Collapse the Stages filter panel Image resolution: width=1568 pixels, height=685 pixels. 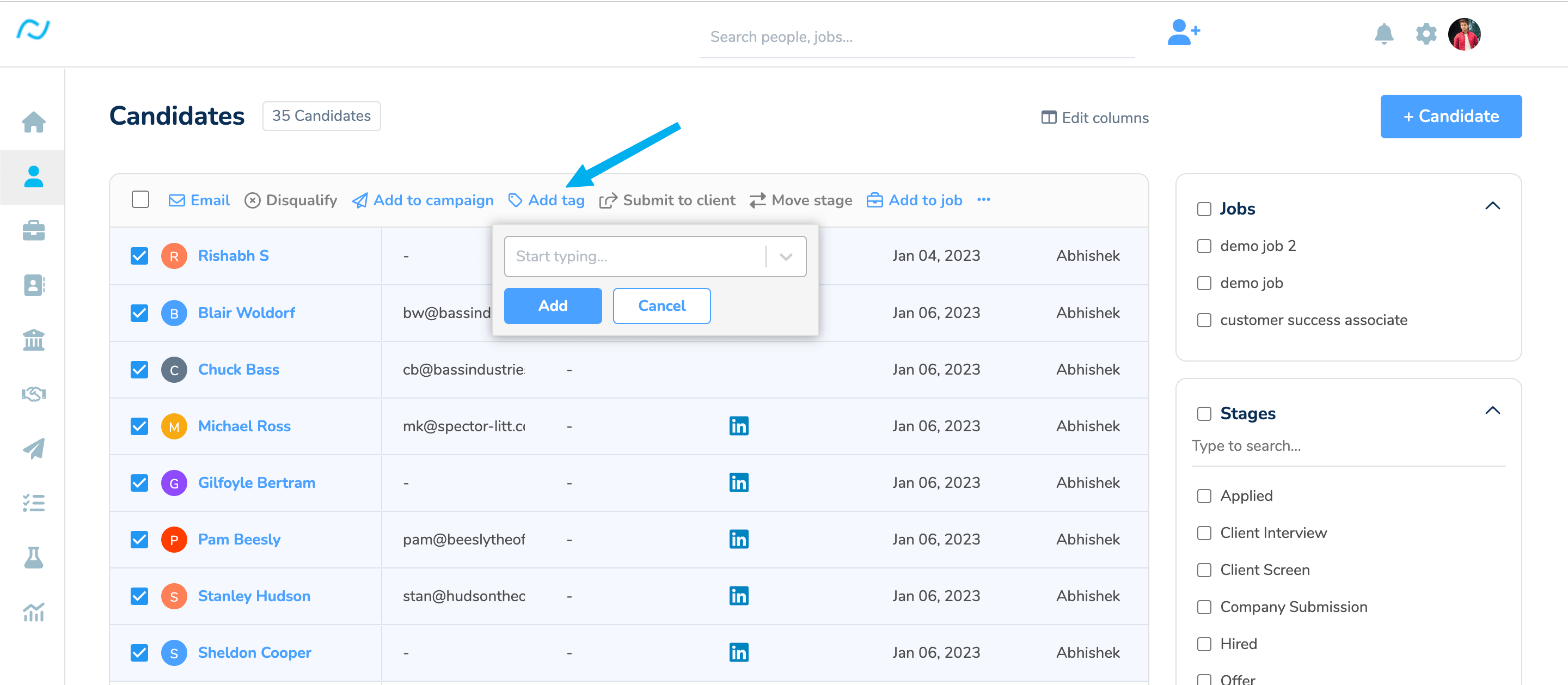[x=1492, y=411]
